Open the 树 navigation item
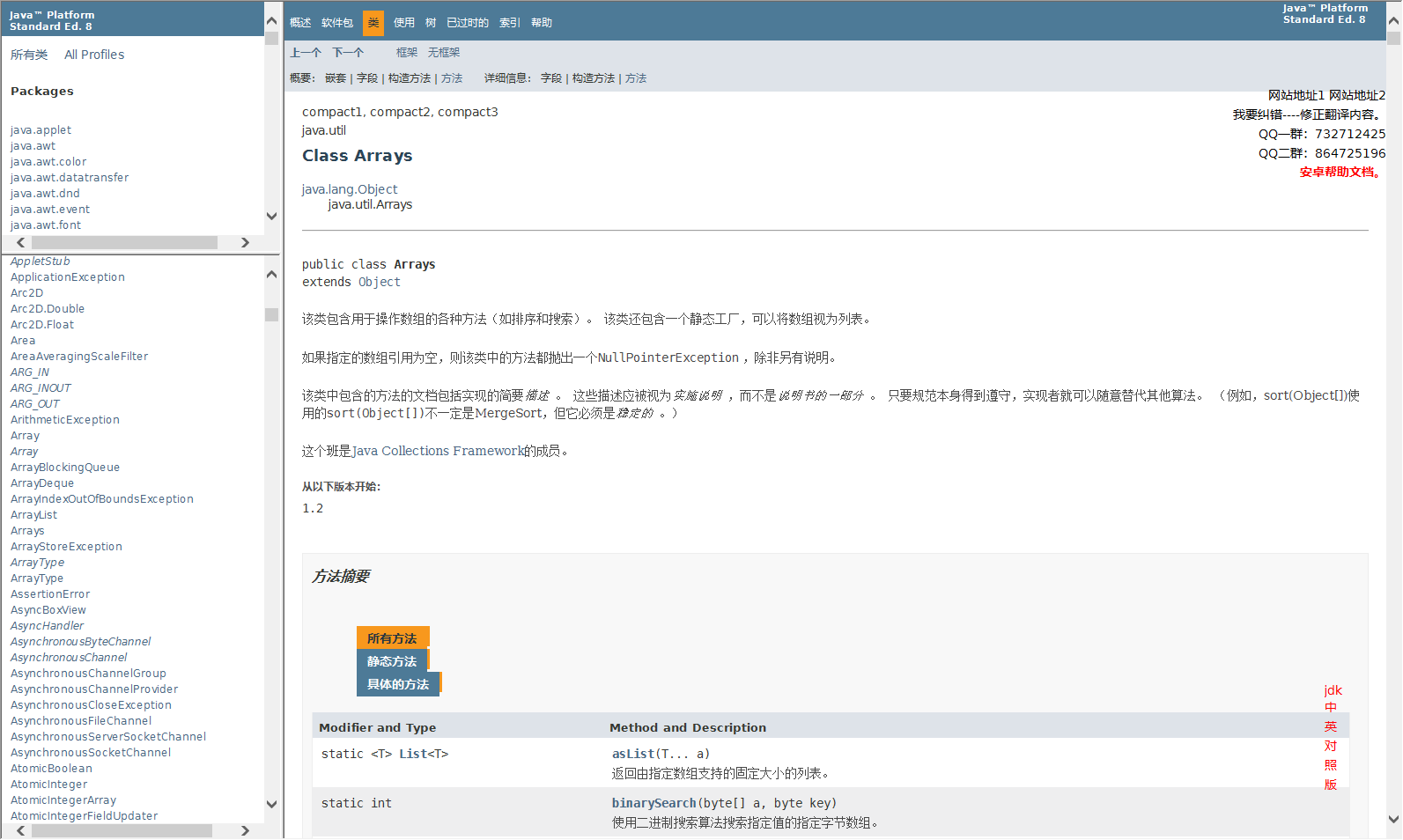Screen dimensions: 1403x840 (431, 23)
